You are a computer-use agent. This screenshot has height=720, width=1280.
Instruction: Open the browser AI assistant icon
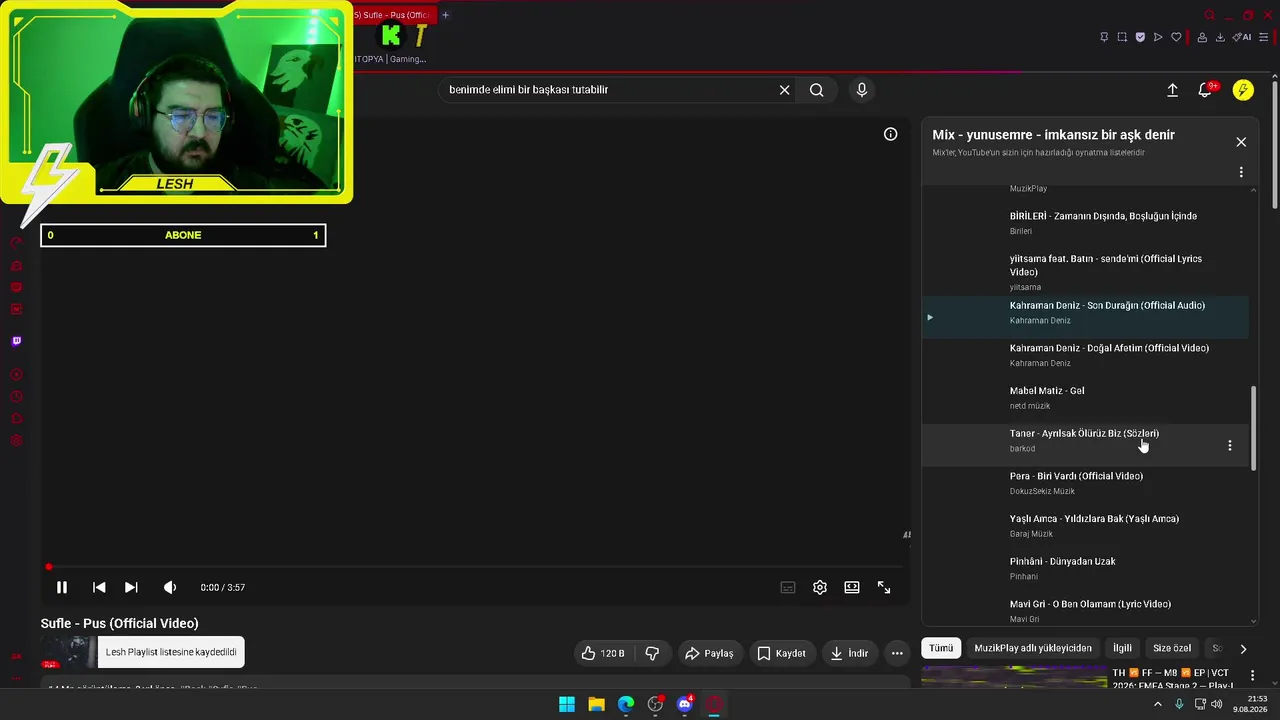tap(1243, 37)
